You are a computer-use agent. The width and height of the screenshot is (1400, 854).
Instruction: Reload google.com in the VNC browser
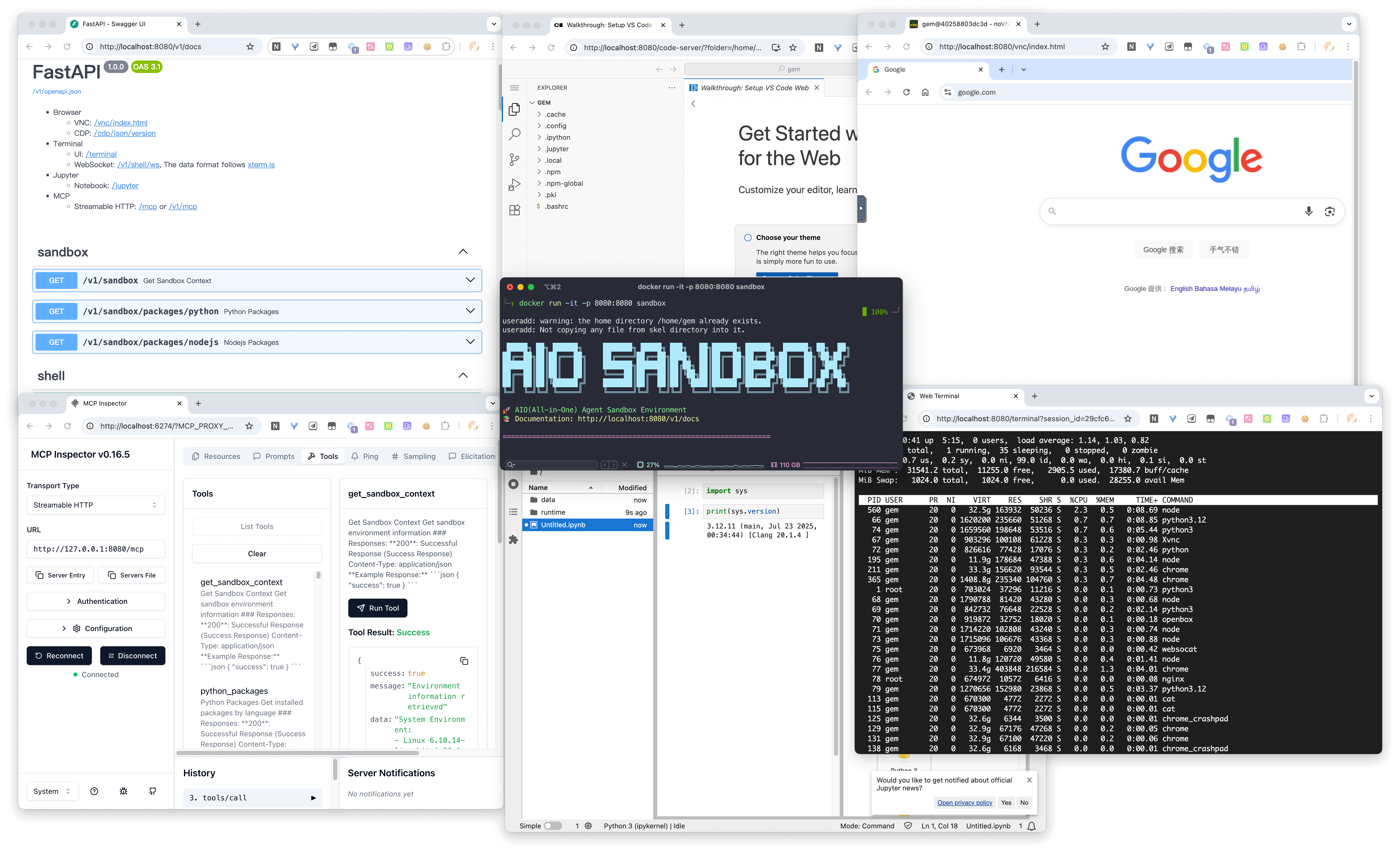[x=906, y=92]
